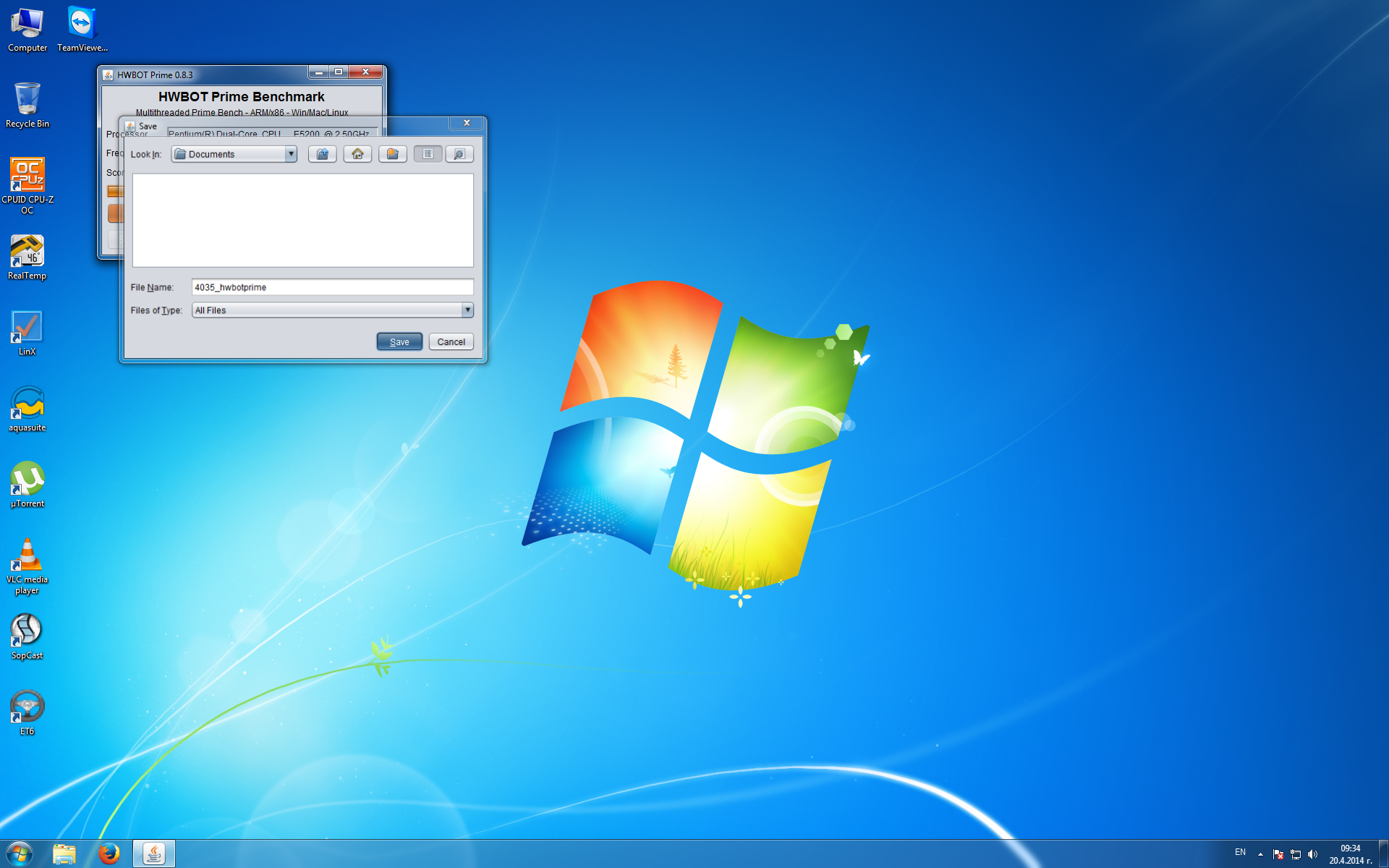Click the Up One Level folder icon
Image resolution: width=1389 pixels, height=868 pixels.
pos(322,154)
